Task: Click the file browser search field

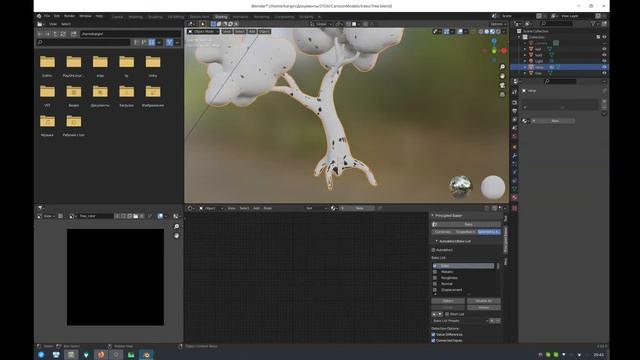Action: tap(84, 42)
